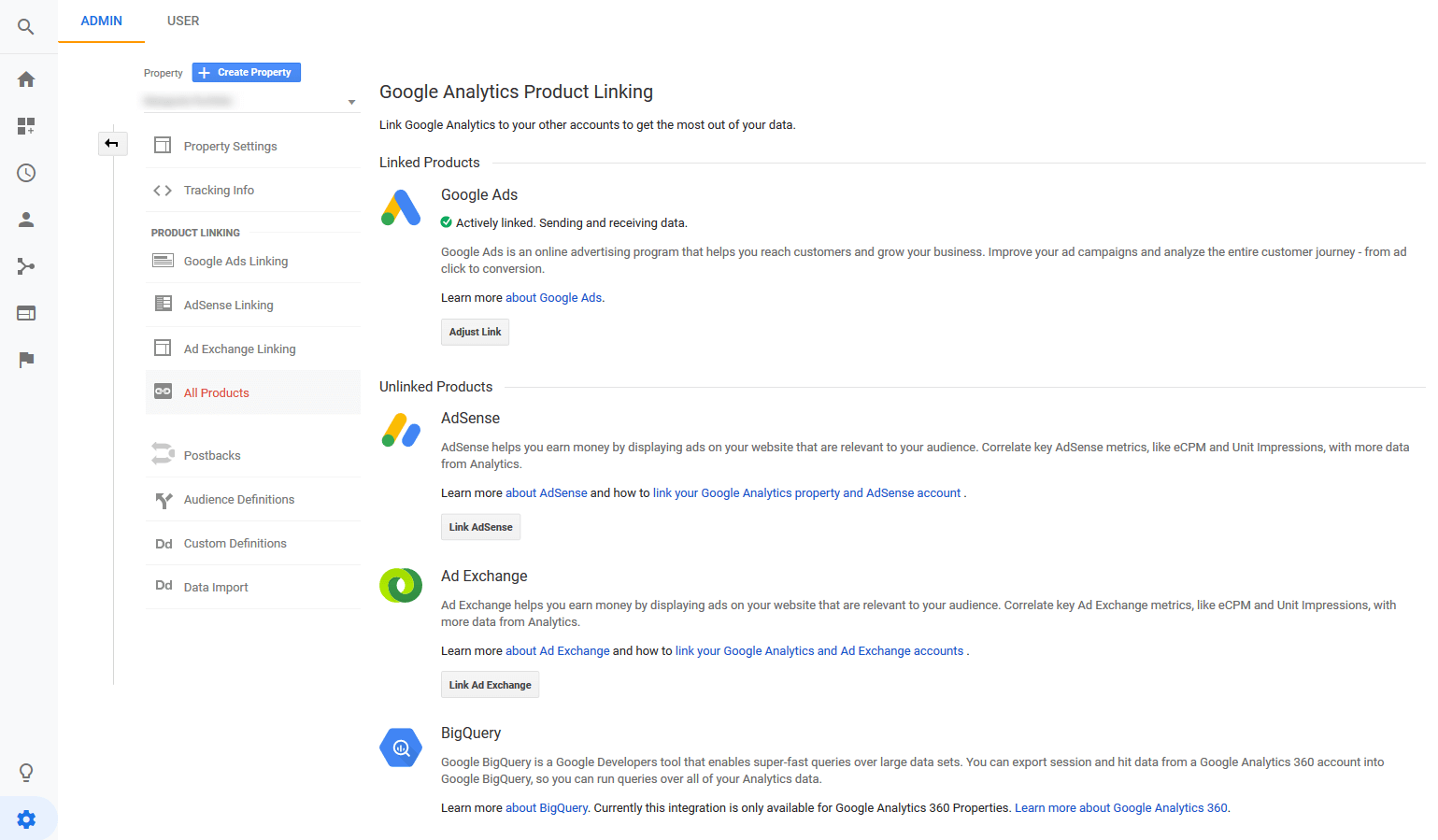Open Realtime clock icon in sidebar
The width and height of the screenshot is (1438, 840).
[x=26, y=173]
